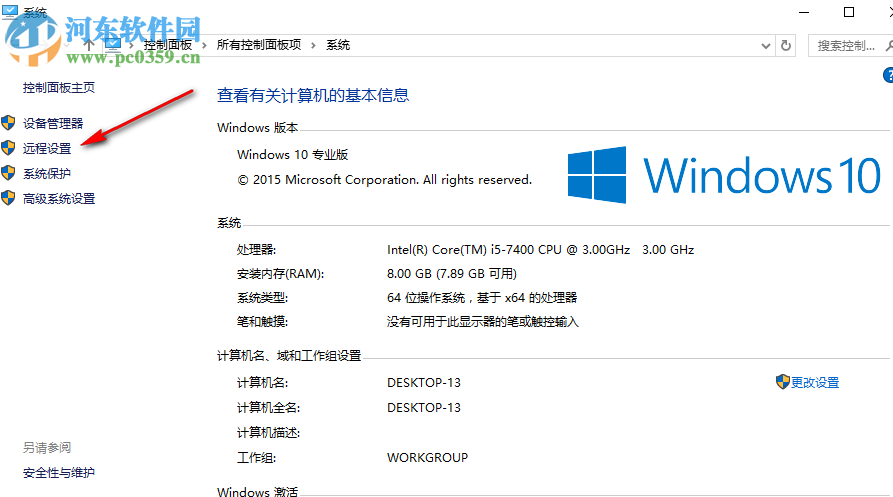
Task: Click shield icon beside 高级系统设置
Action: click(x=9, y=198)
